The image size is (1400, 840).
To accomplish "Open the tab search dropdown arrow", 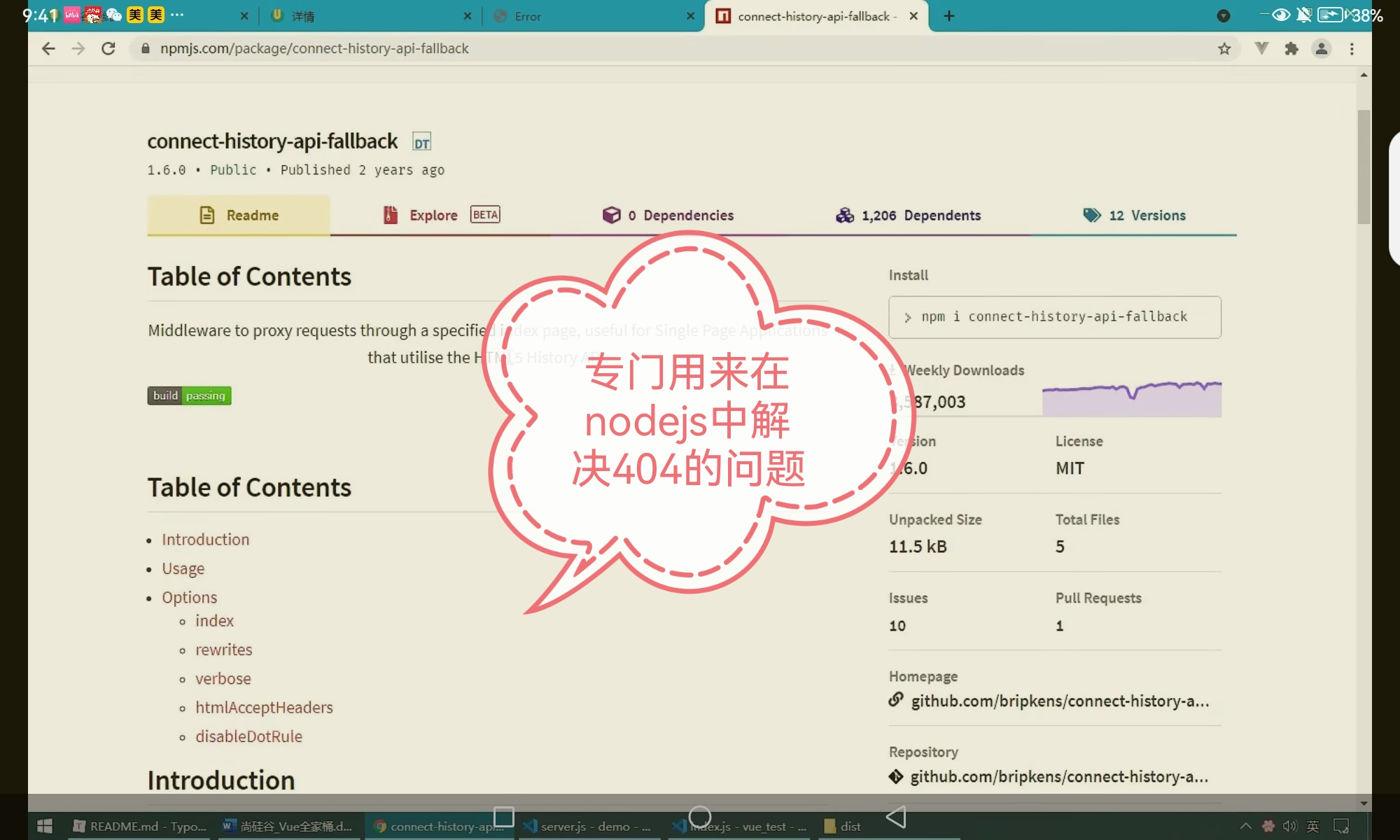I will point(1224,16).
